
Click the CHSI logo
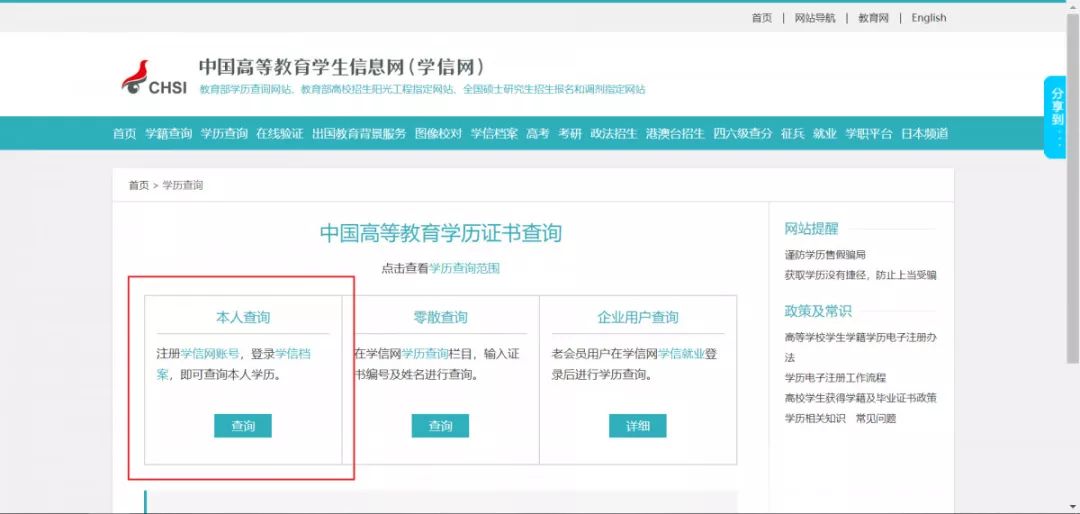tap(154, 77)
